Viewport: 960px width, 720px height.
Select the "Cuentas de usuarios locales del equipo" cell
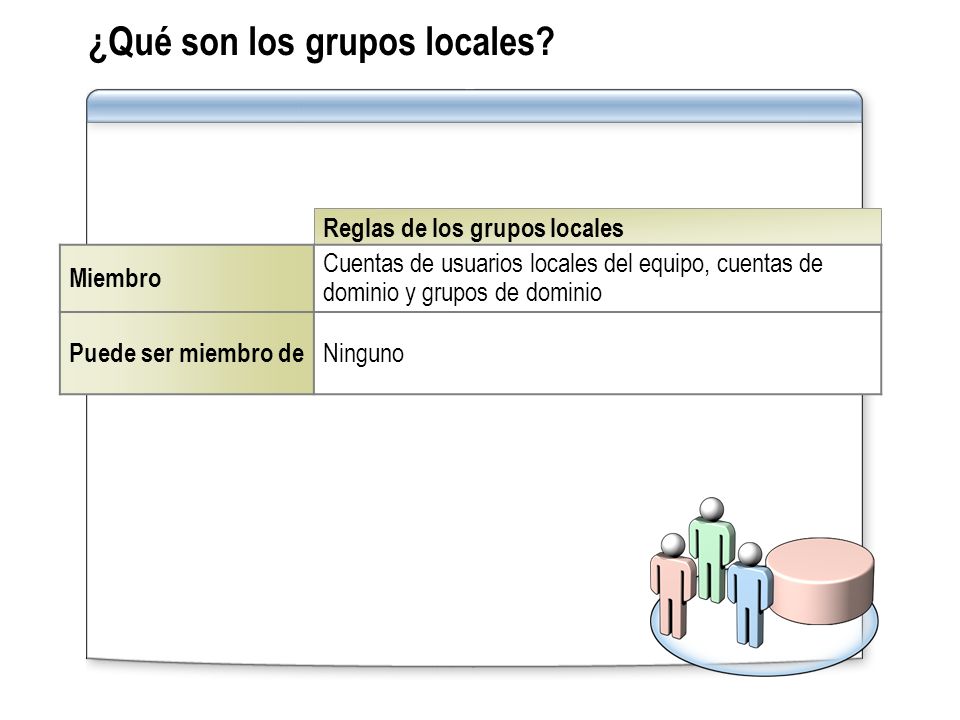point(598,279)
